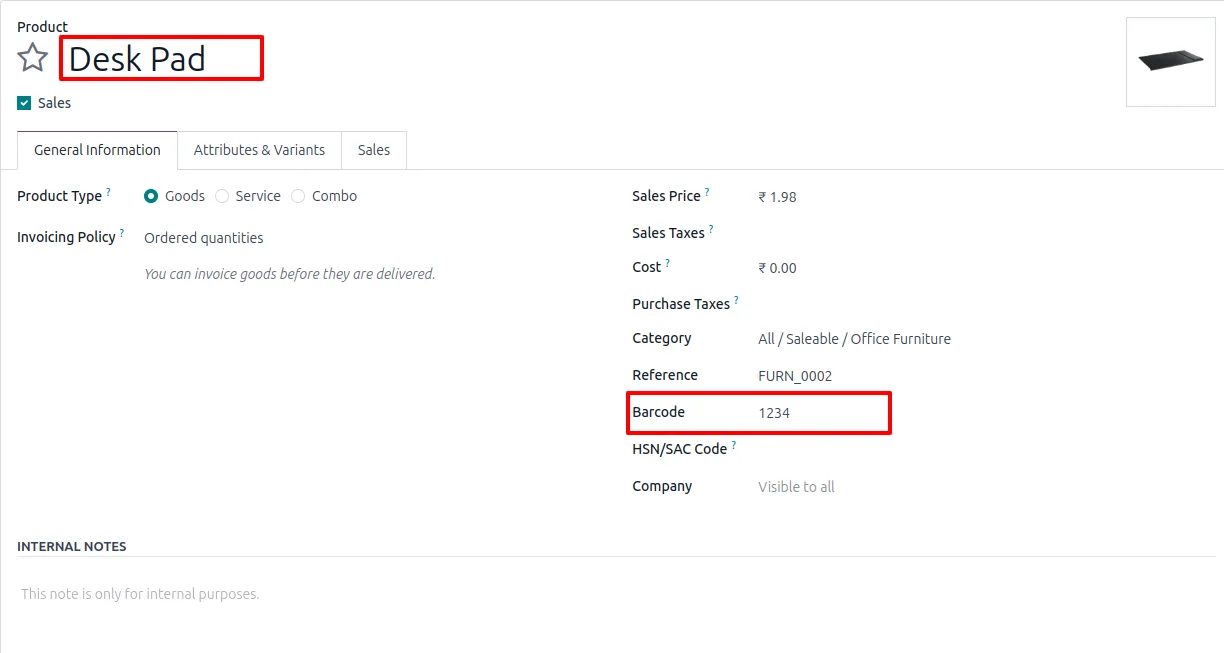Open Sales Taxes help question mark
The width and height of the screenshot is (1224, 653).
tap(711, 228)
